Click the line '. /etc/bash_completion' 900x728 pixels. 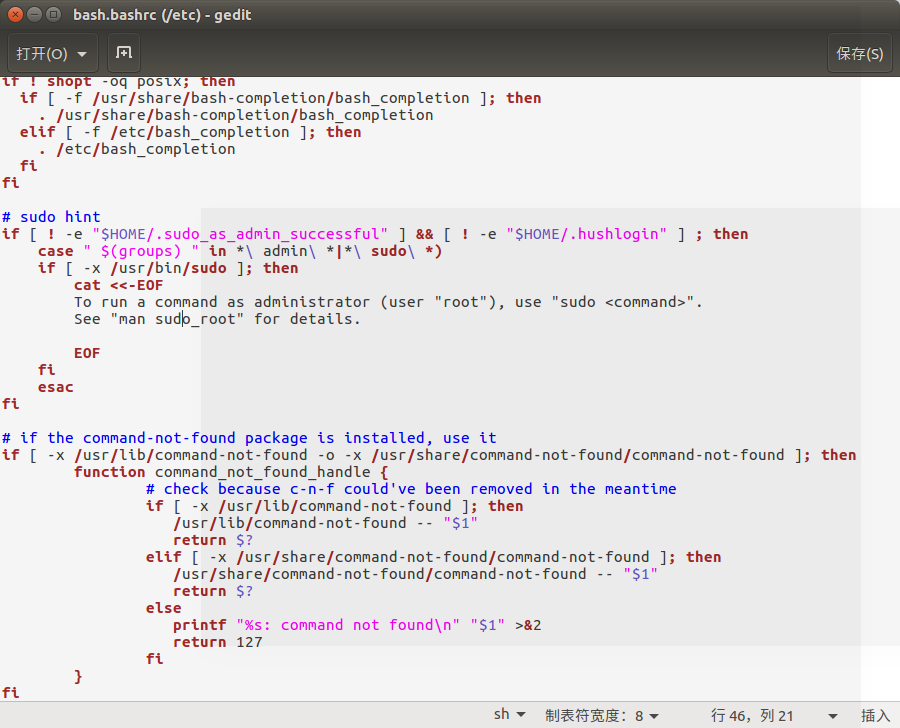[137, 149]
